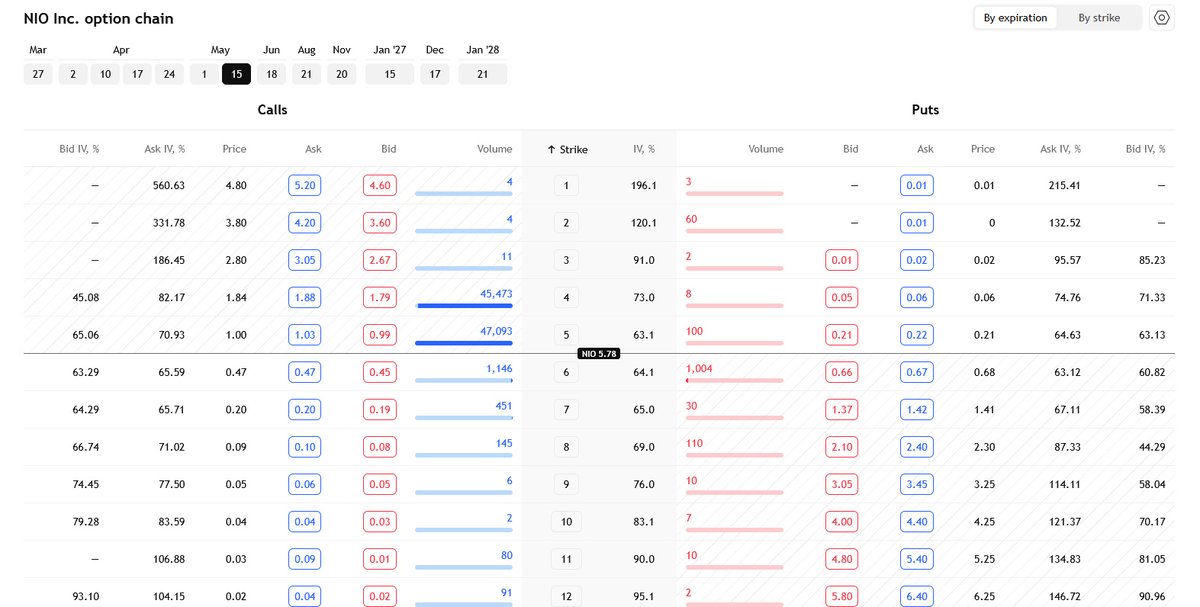Screen dimensions: 1200x607
Task: Choose the Apr 2 expiration
Action: click(x=73, y=74)
